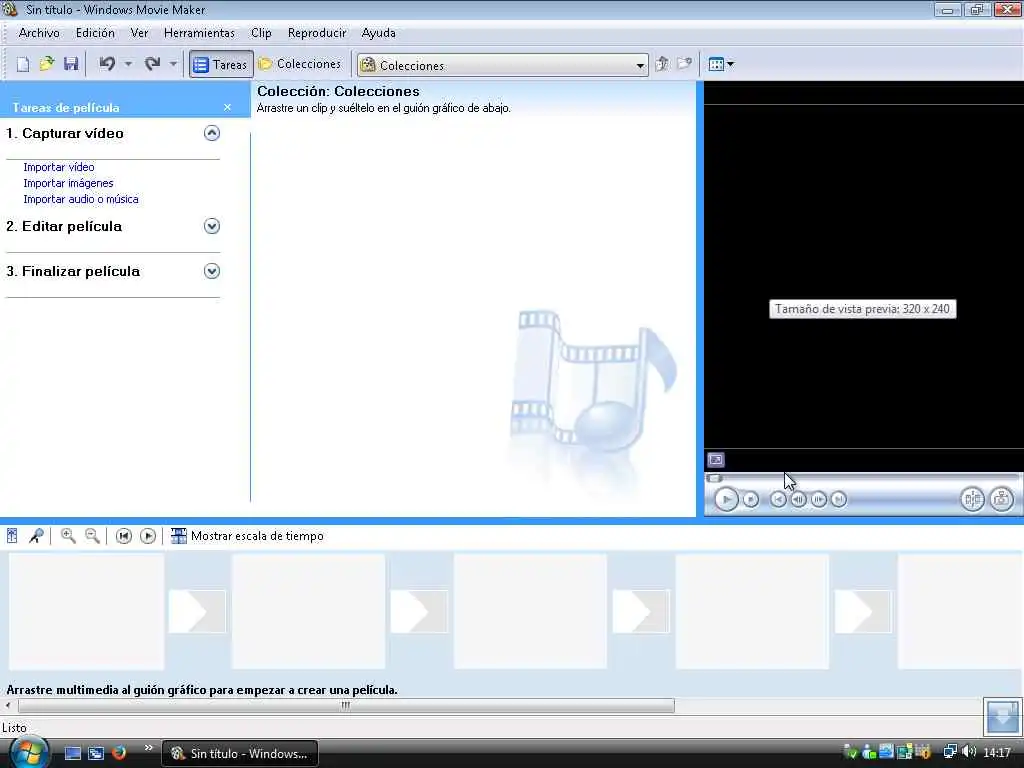This screenshot has height=768, width=1024.
Task: Narrate the timeline with the microphone icon
Action: [x=36, y=536]
